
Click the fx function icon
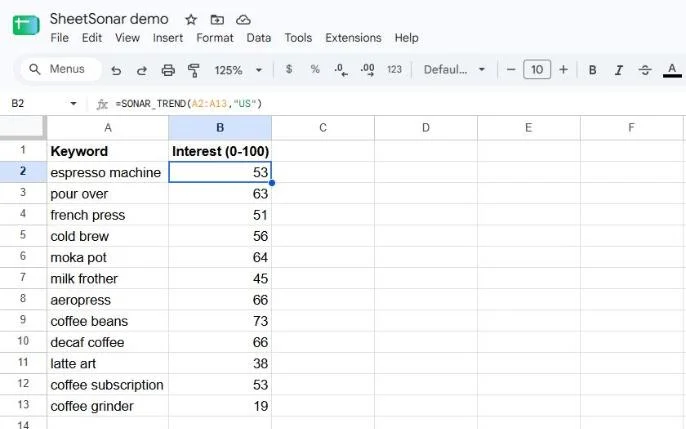[x=102, y=104]
